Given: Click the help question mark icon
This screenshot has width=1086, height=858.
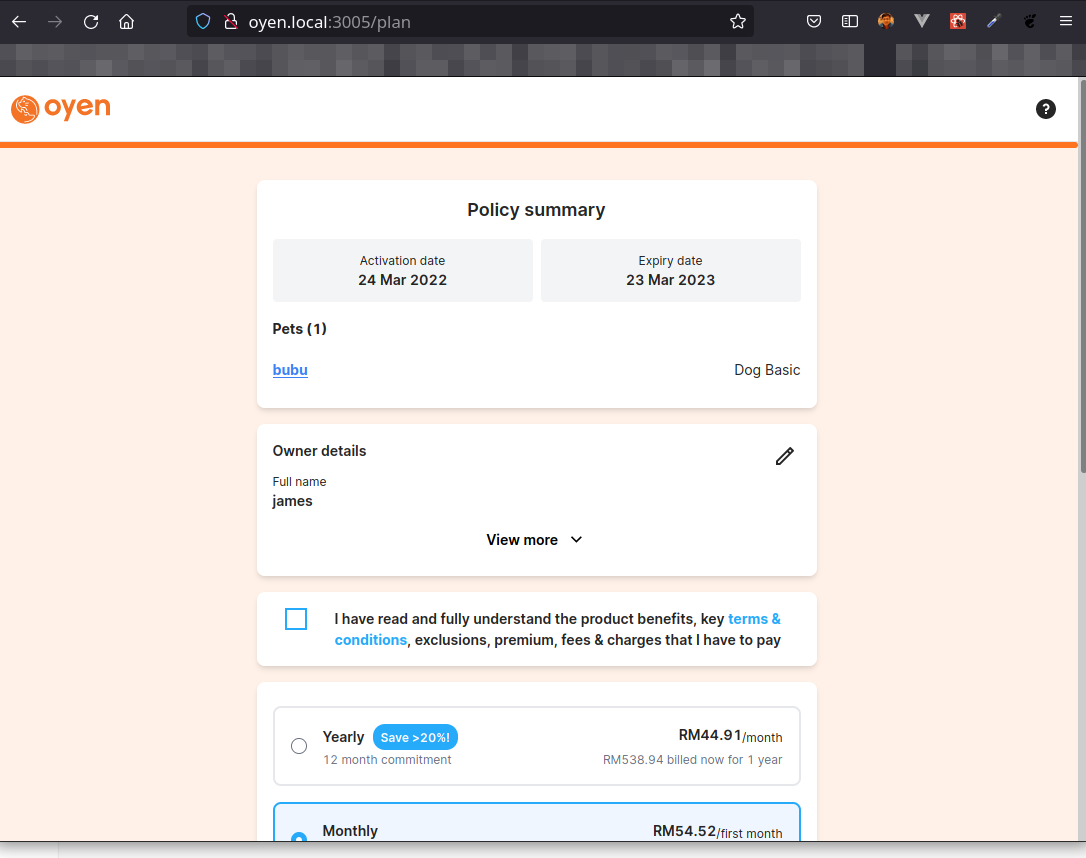Looking at the screenshot, I should tap(1045, 109).
